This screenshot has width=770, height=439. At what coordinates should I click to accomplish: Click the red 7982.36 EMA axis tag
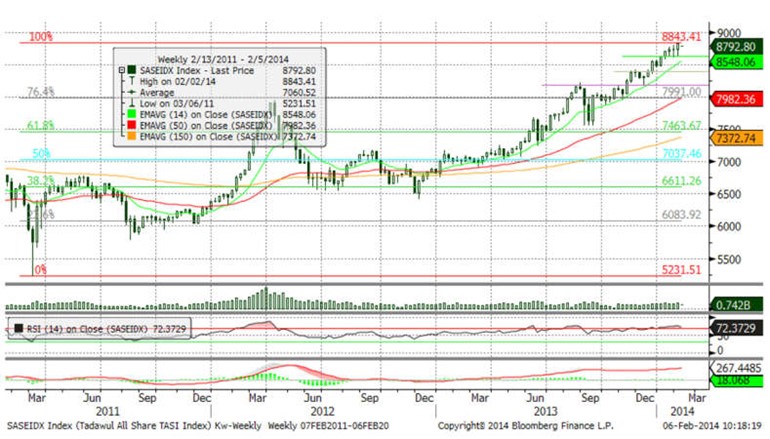(736, 99)
